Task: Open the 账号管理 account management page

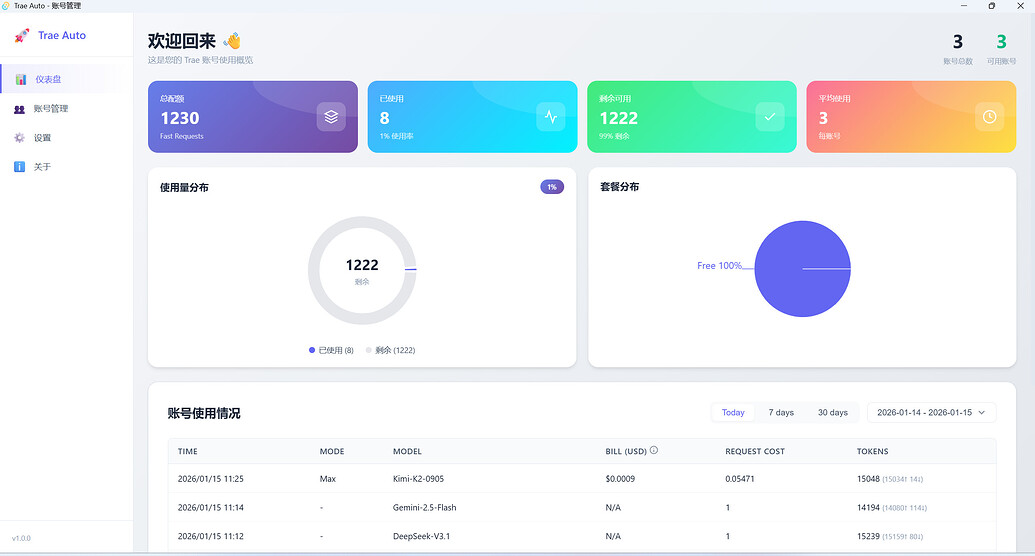Action: (x=66, y=109)
